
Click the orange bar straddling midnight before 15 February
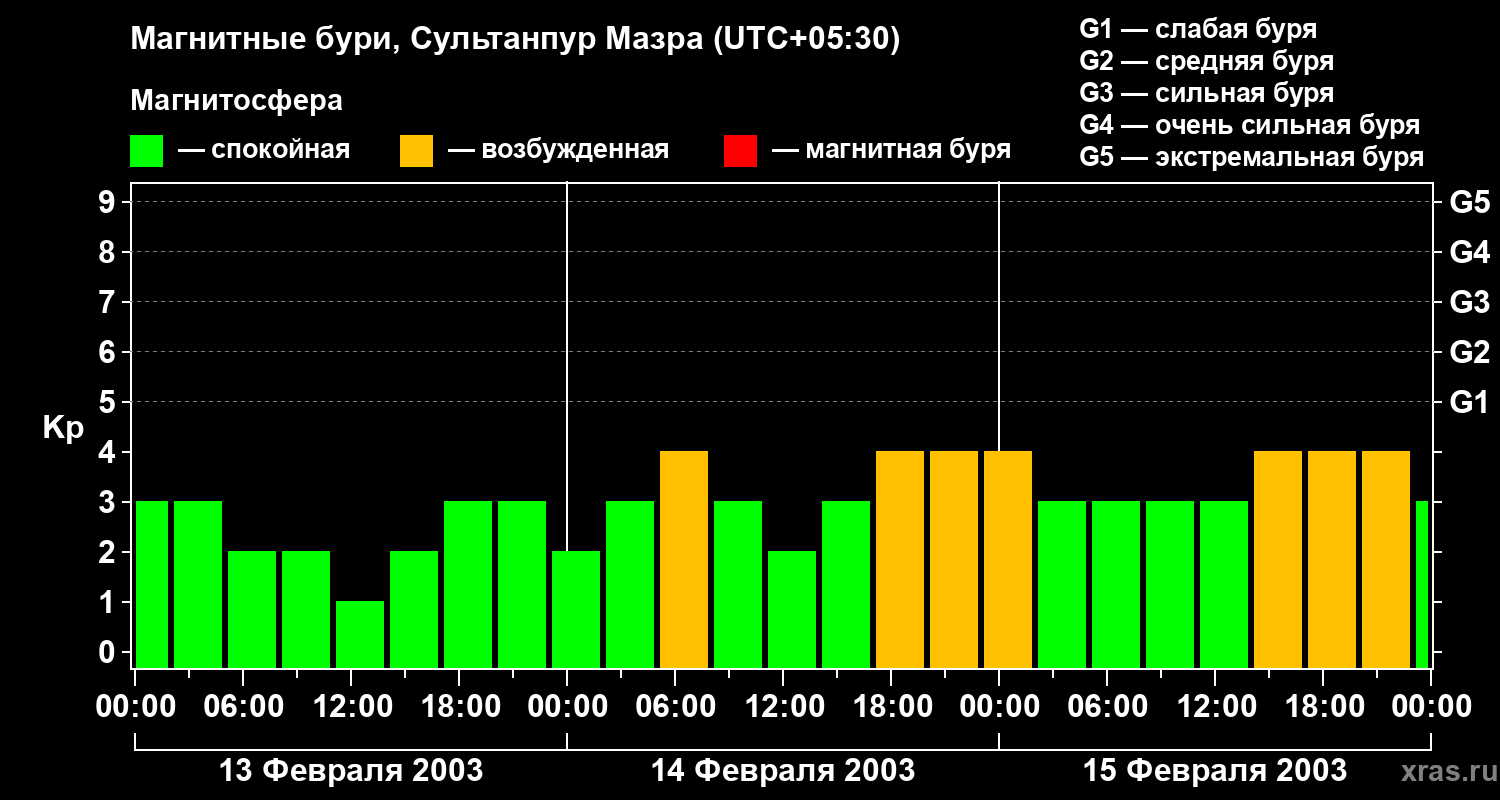coord(1008,559)
